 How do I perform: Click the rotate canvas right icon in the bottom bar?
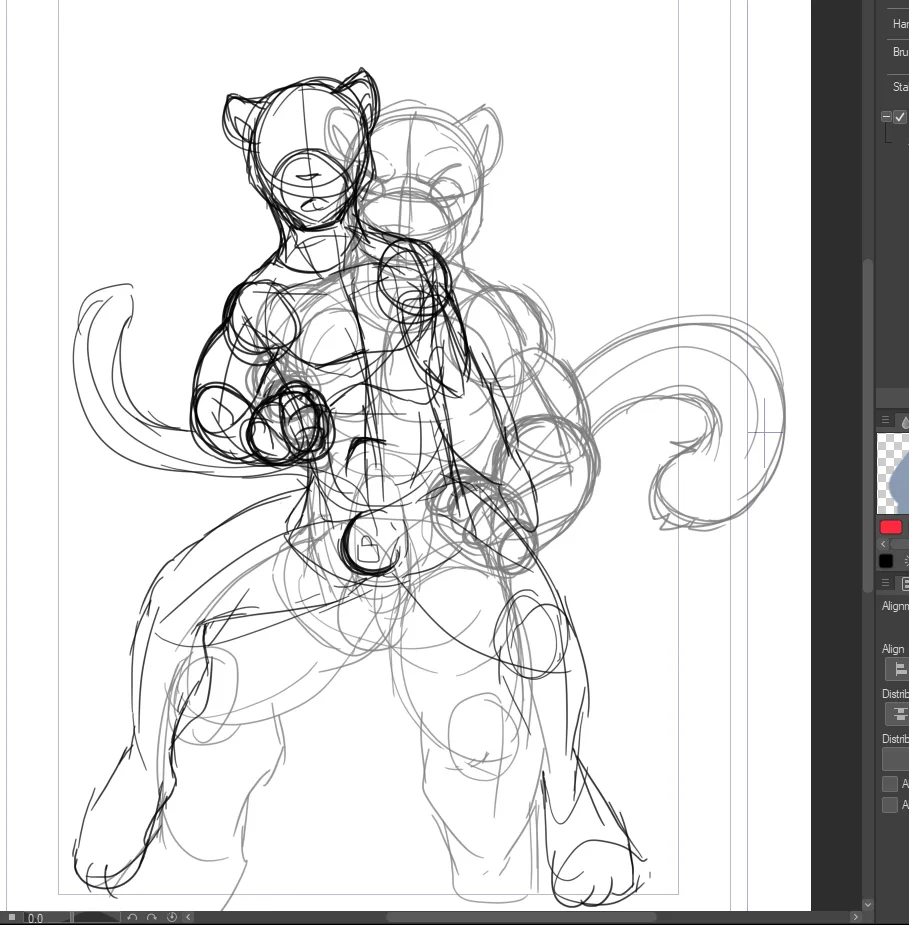click(x=152, y=917)
